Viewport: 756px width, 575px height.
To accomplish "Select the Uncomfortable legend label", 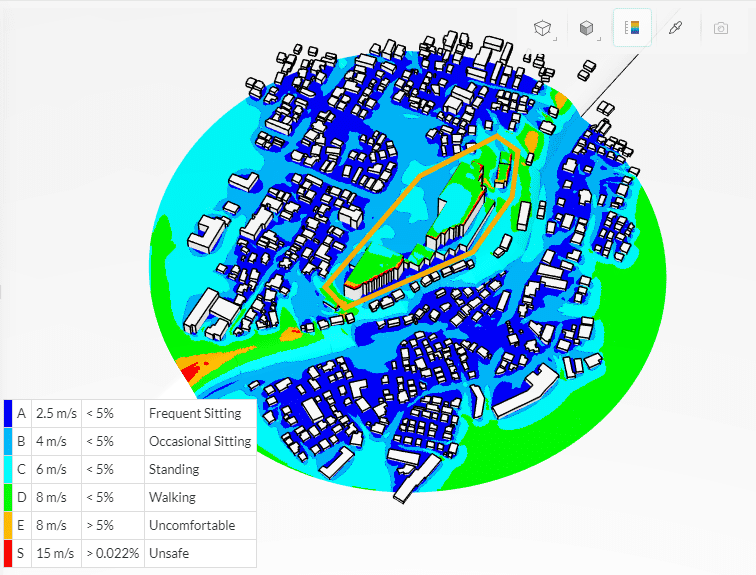I will click(x=191, y=525).
